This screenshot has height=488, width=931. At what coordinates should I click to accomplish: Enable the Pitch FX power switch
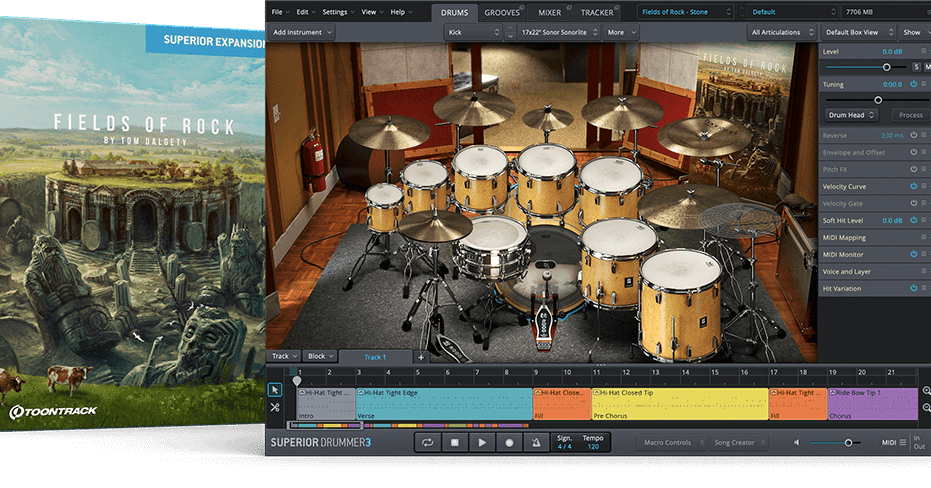[x=914, y=169]
